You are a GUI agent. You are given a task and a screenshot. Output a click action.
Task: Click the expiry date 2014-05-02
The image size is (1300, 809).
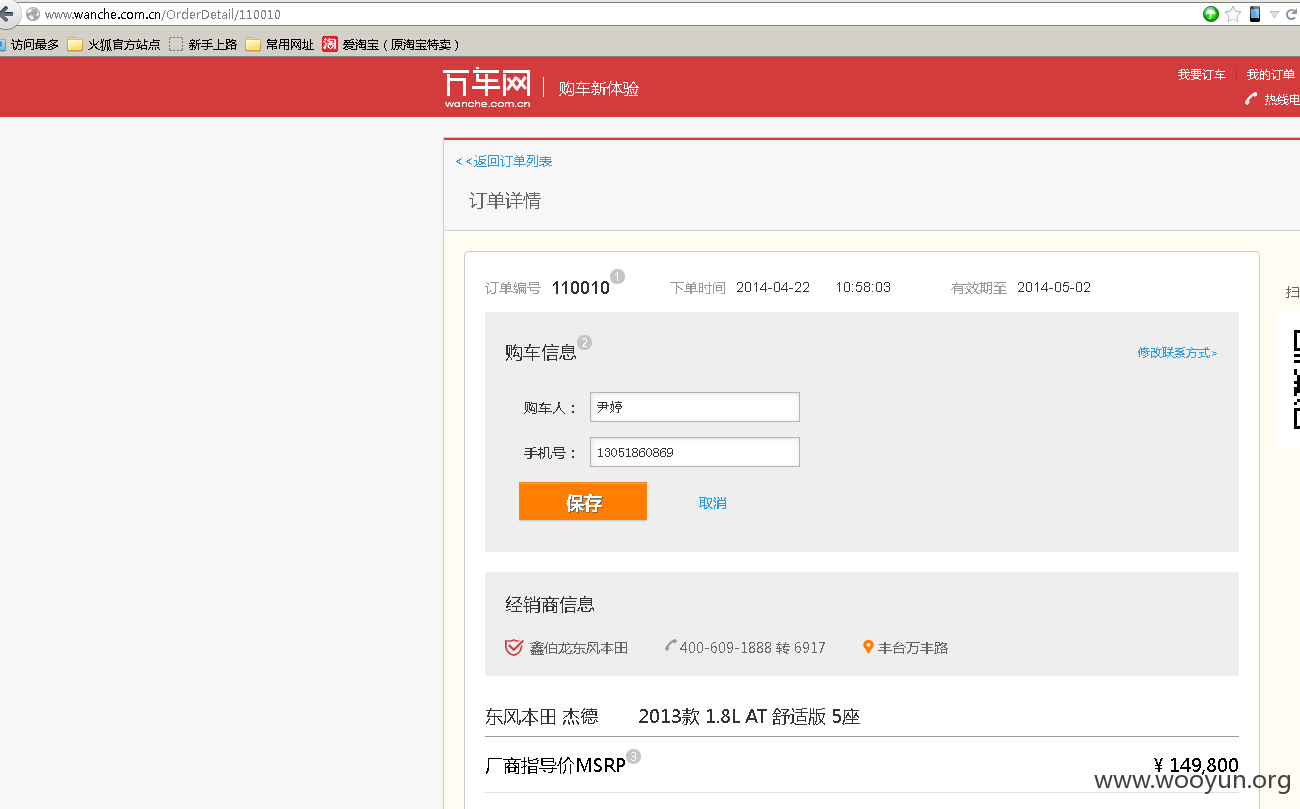[x=1054, y=287]
